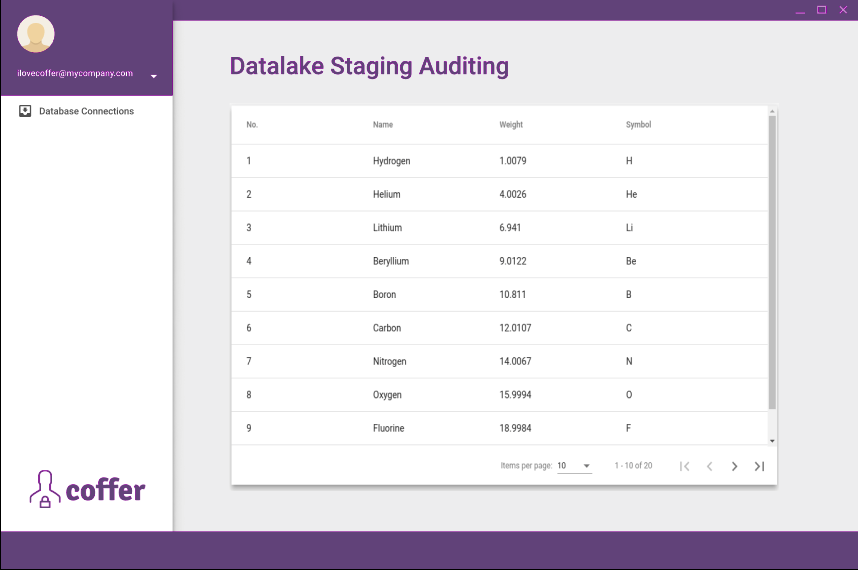Click the weight value 12.0107
Viewport: 858px width, 570px height.
pyautogui.click(x=515, y=328)
